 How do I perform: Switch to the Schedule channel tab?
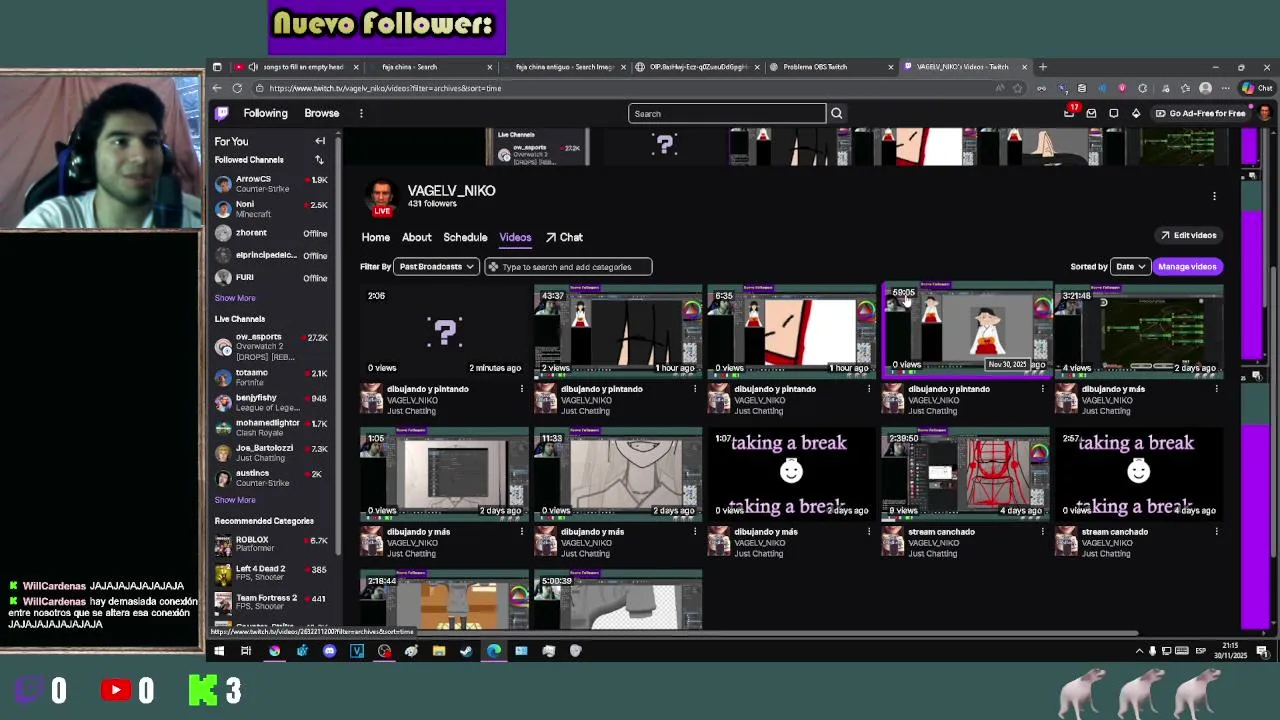point(465,237)
